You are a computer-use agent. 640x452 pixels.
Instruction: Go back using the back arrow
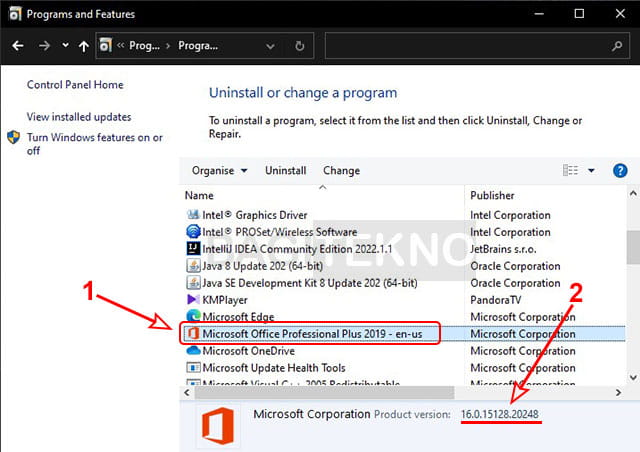click(18, 45)
